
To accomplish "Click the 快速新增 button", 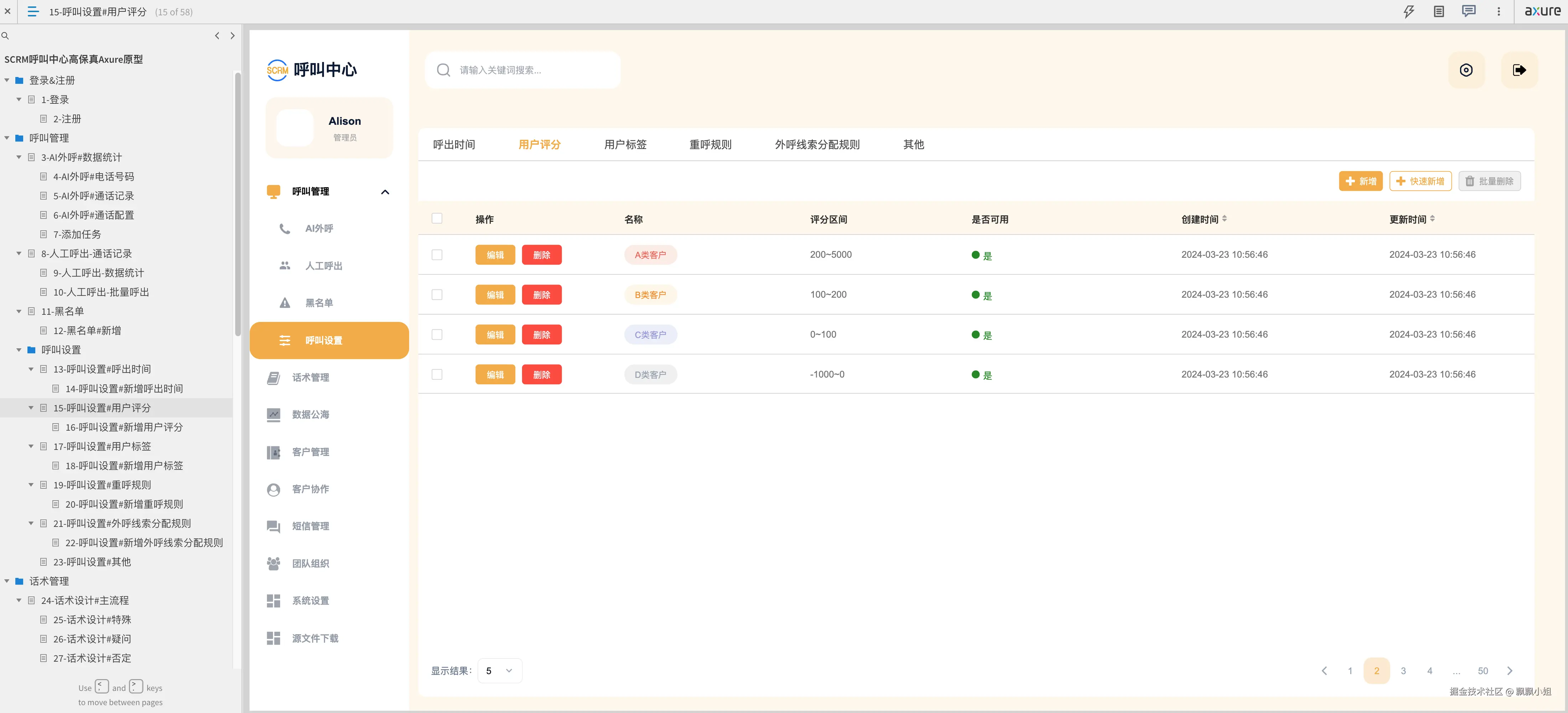I will [1420, 181].
